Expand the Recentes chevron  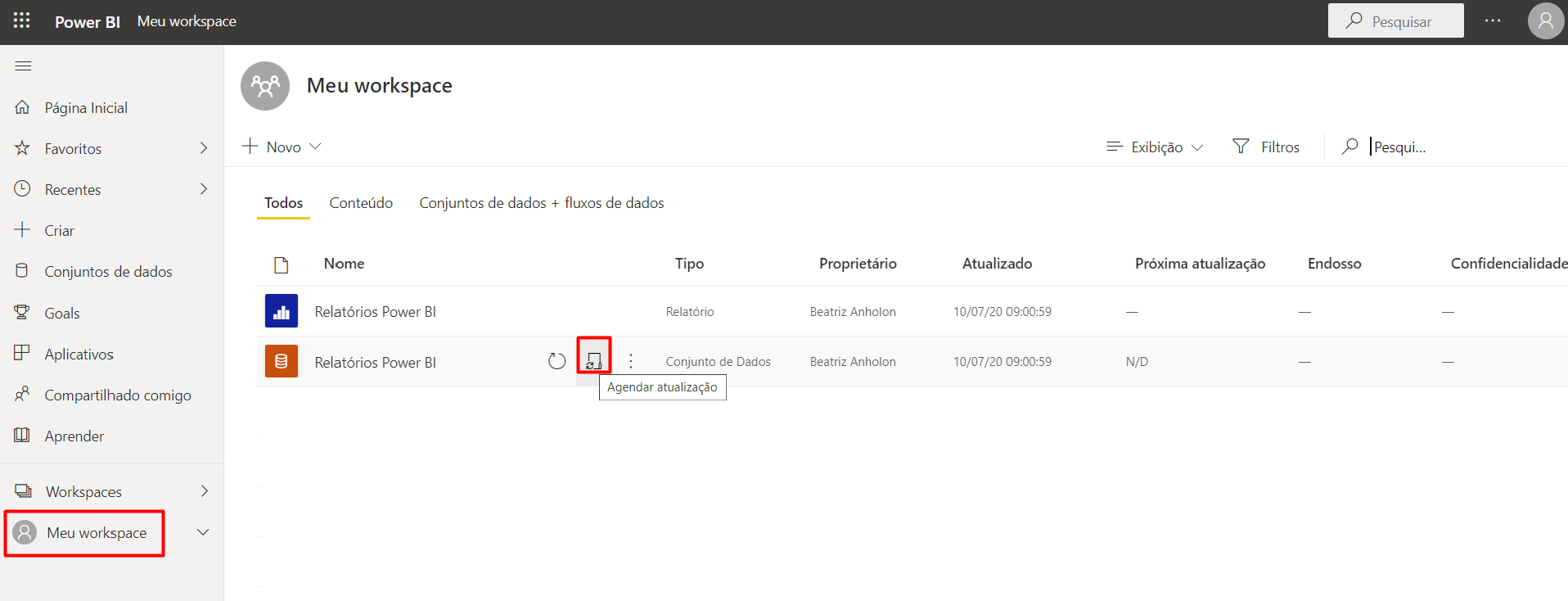click(204, 189)
